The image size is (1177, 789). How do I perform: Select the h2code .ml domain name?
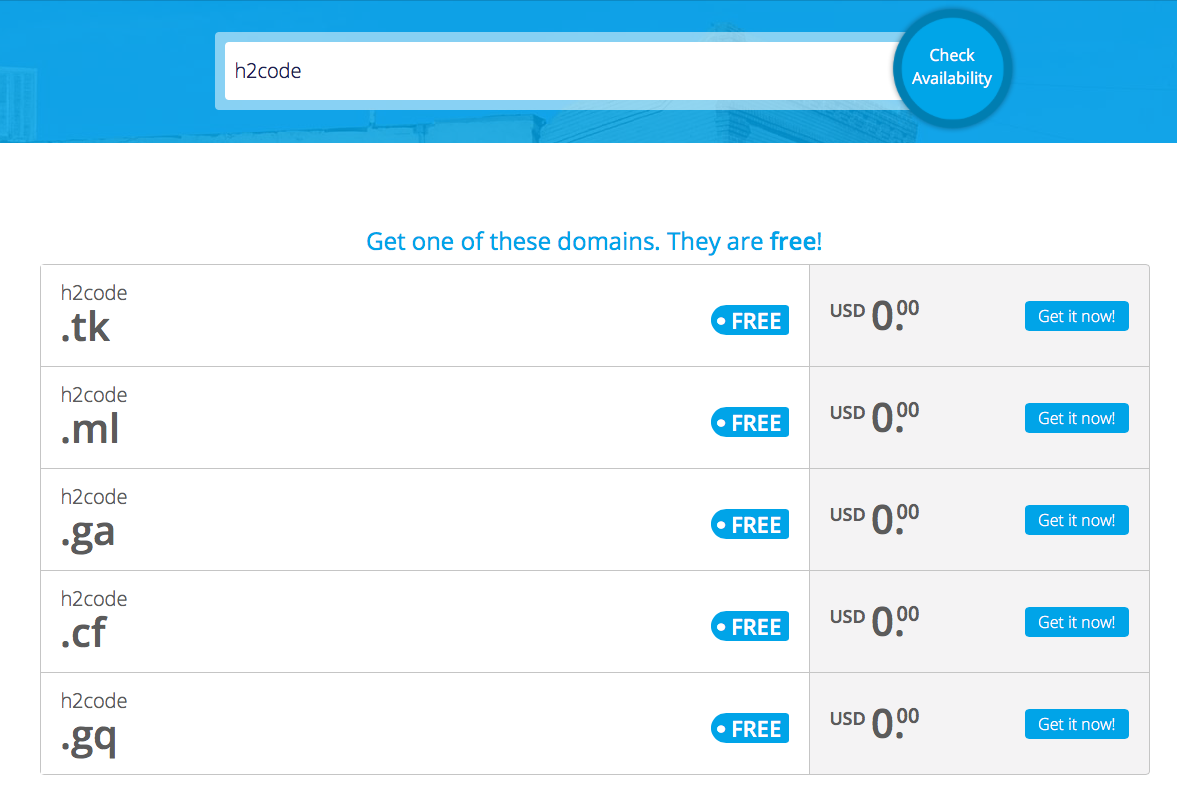[x=93, y=417]
